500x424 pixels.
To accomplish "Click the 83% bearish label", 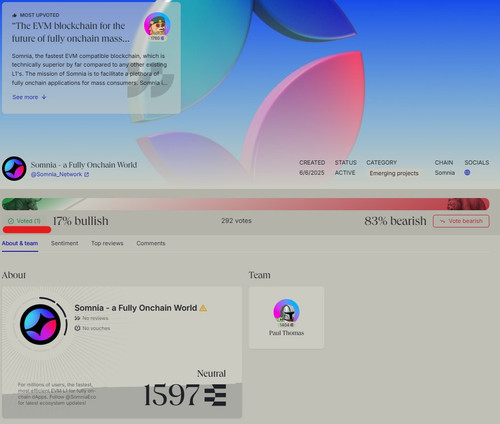I will pos(395,221).
